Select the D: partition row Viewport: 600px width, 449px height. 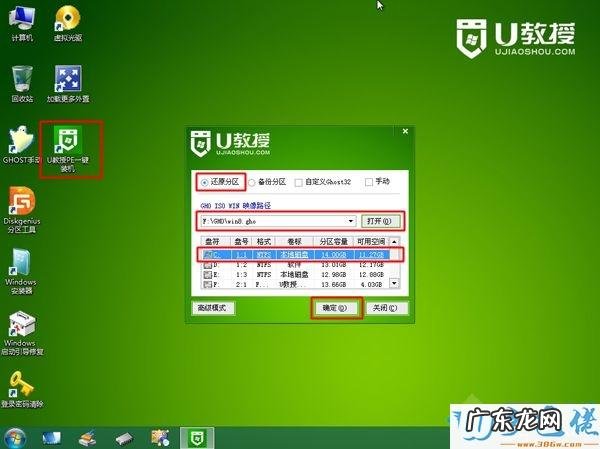click(x=295, y=265)
